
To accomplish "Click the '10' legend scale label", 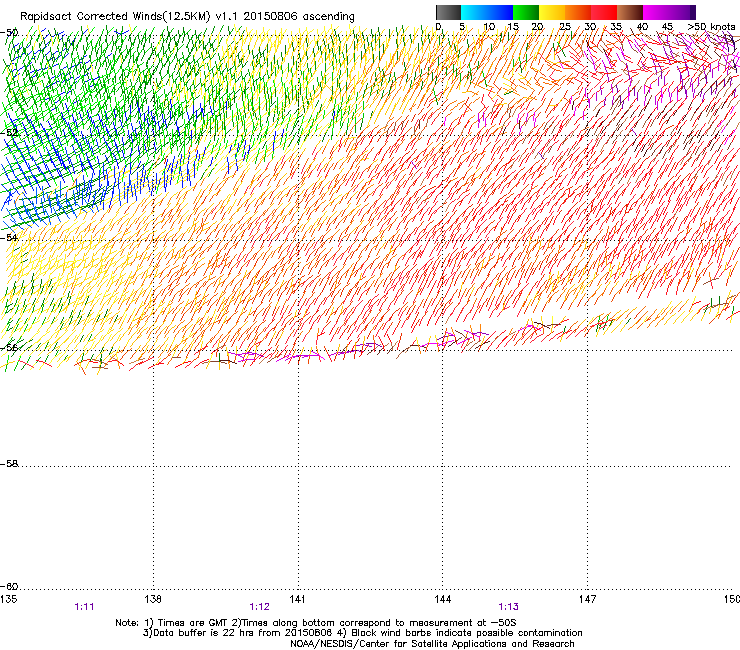I will tap(489, 27).
